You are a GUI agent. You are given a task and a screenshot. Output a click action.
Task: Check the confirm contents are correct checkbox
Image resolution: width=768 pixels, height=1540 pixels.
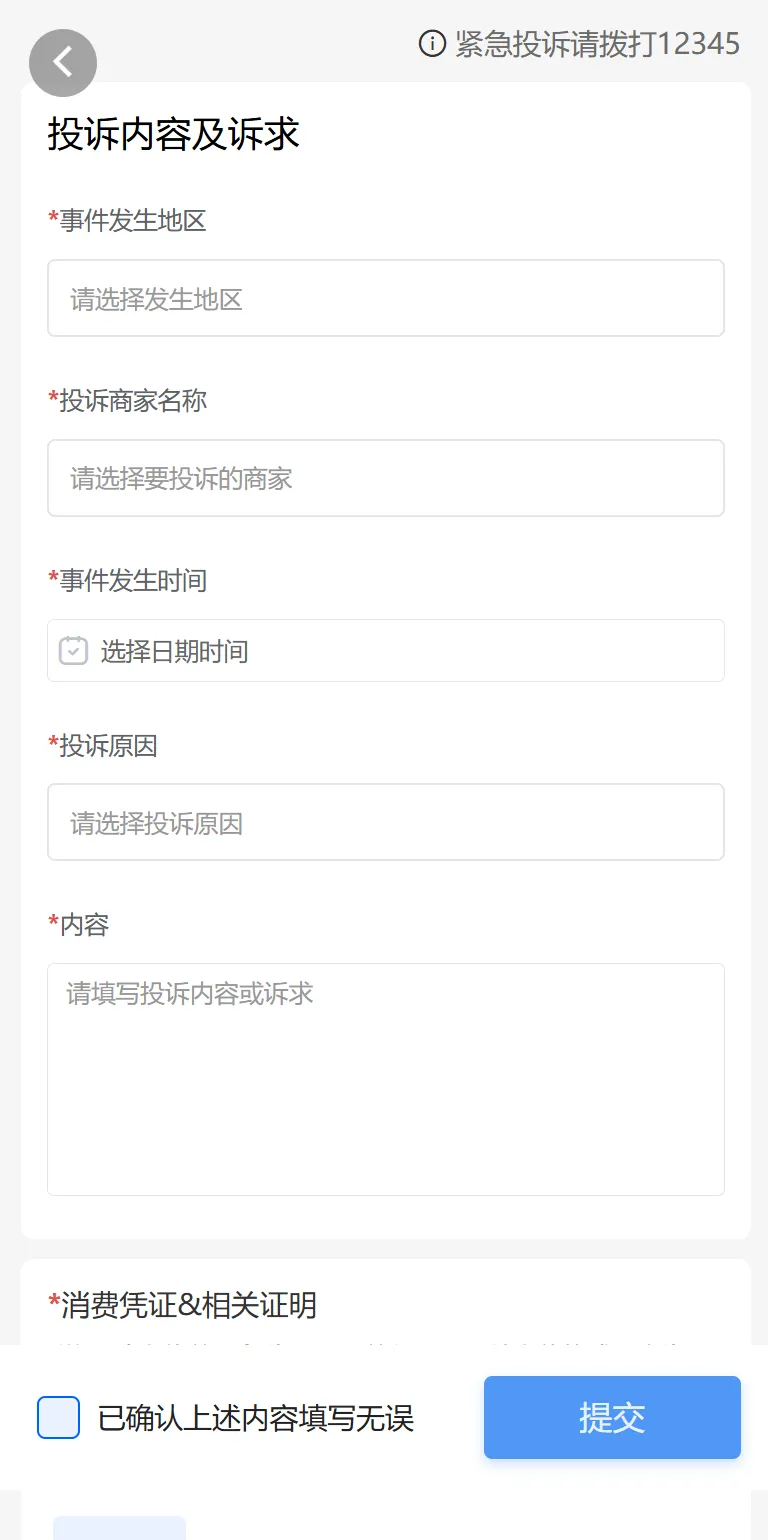click(58, 1418)
